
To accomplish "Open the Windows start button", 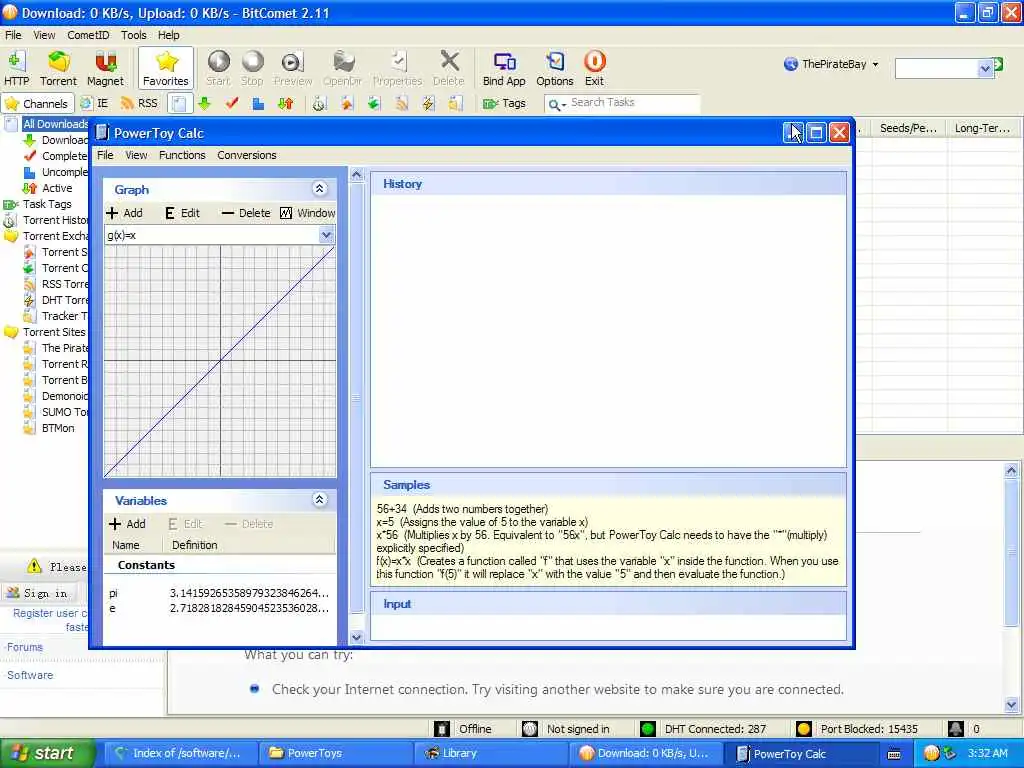I will [46, 754].
